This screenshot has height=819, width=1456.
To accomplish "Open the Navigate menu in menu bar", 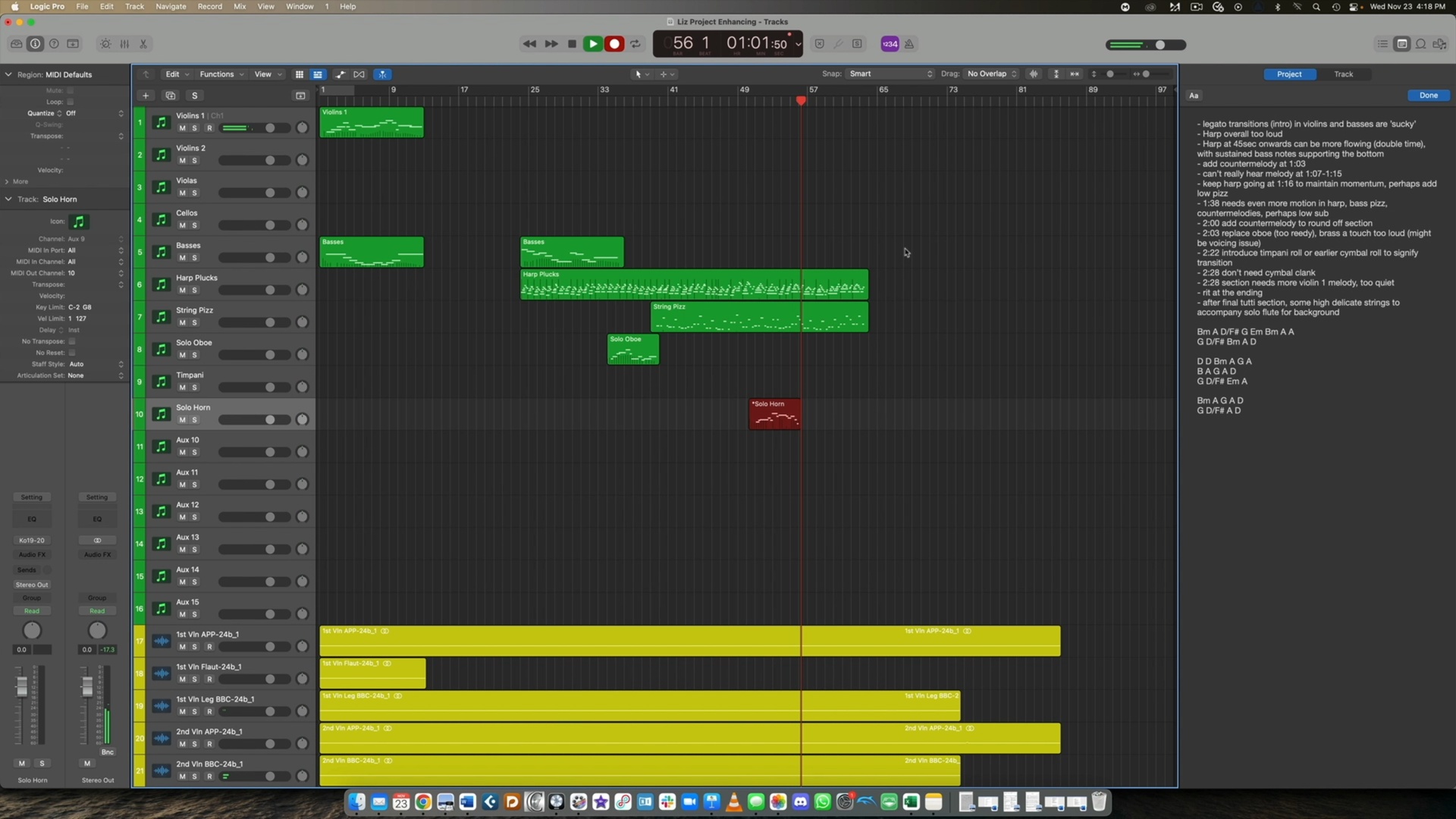I will [171, 6].
